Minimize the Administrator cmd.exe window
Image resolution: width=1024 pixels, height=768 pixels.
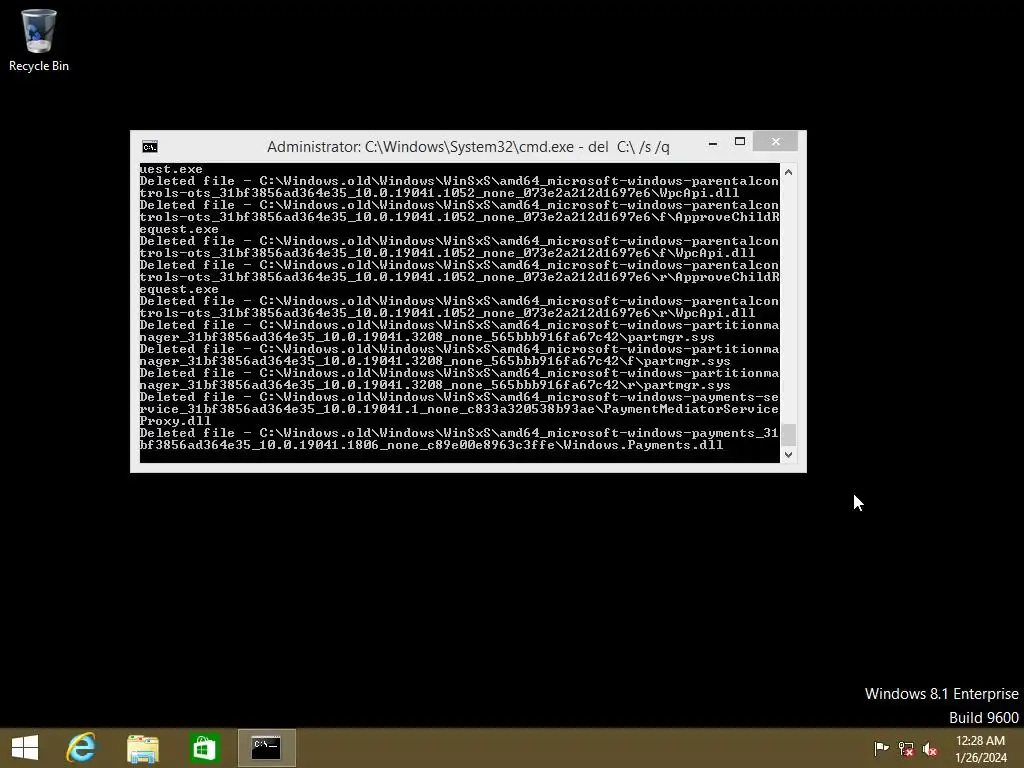coord(713,142)
